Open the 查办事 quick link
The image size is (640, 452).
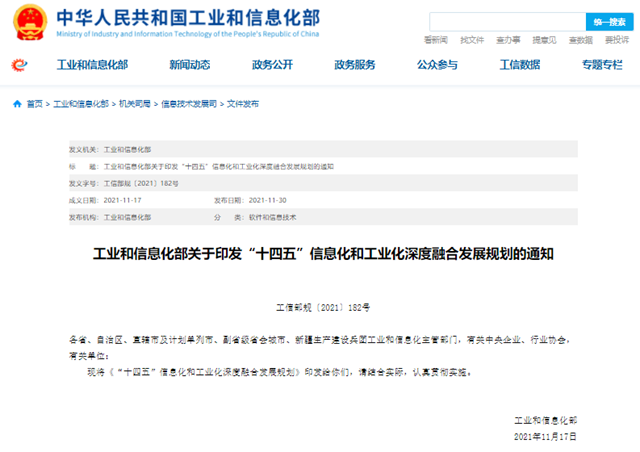click(x=508, y=40)
